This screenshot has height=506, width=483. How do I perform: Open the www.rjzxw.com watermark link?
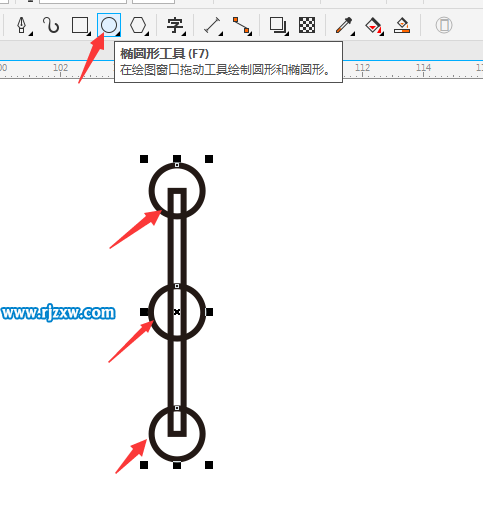(x=58, y=313)
